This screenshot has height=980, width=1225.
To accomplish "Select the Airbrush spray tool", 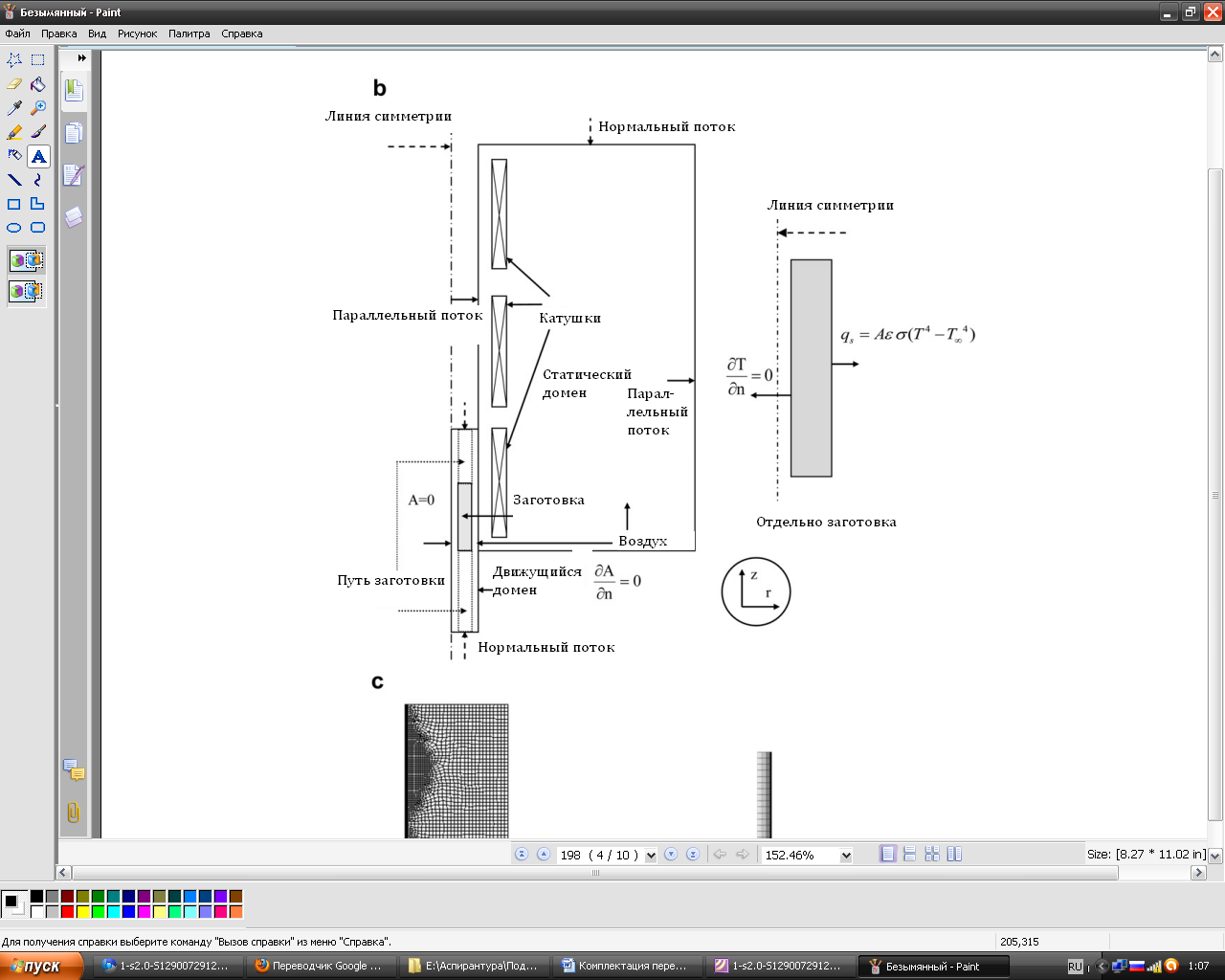I will (x=14, y=156).
